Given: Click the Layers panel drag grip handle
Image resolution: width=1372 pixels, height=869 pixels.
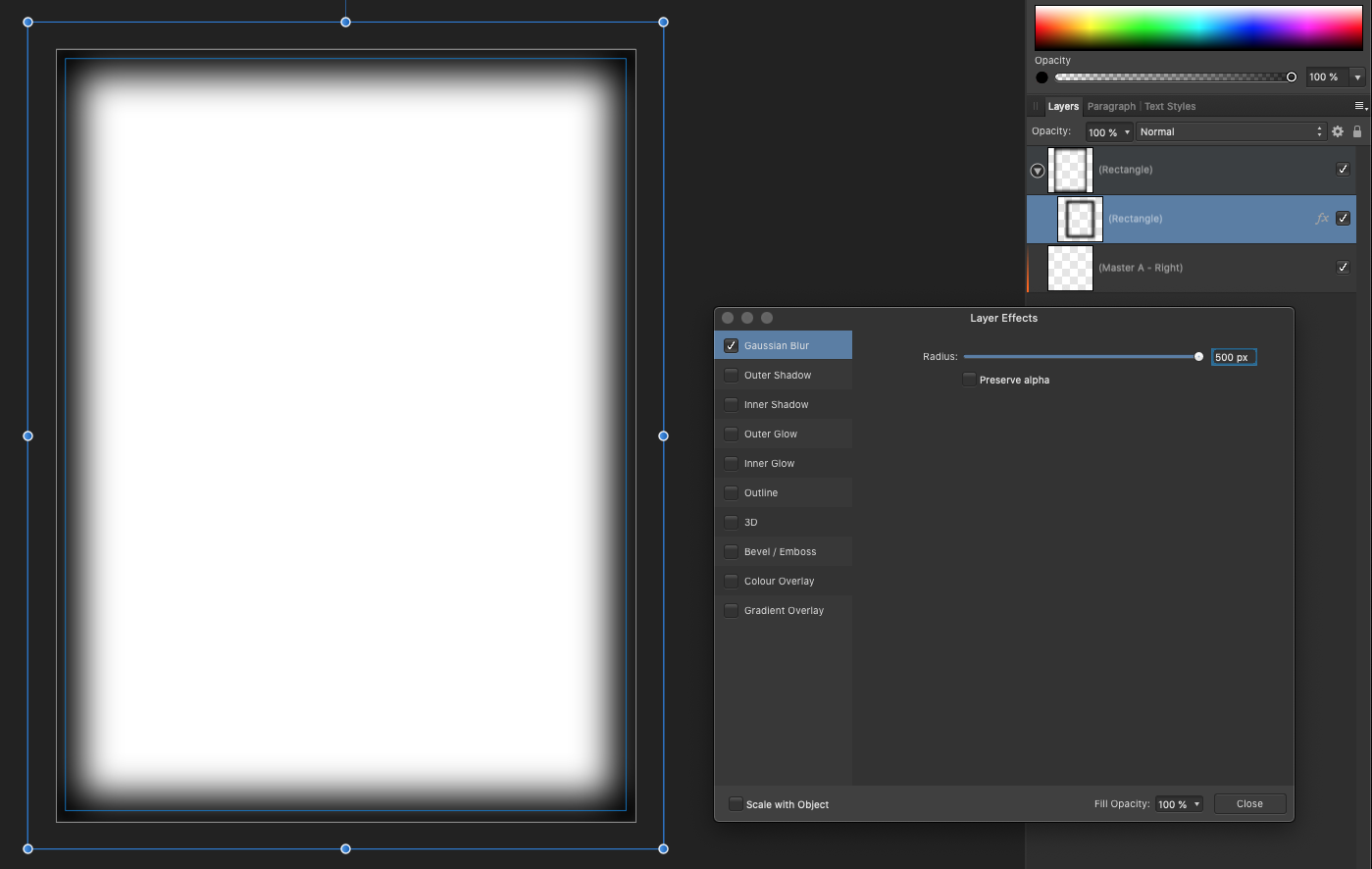Looking at the screenshot, I should [1035, 106].
